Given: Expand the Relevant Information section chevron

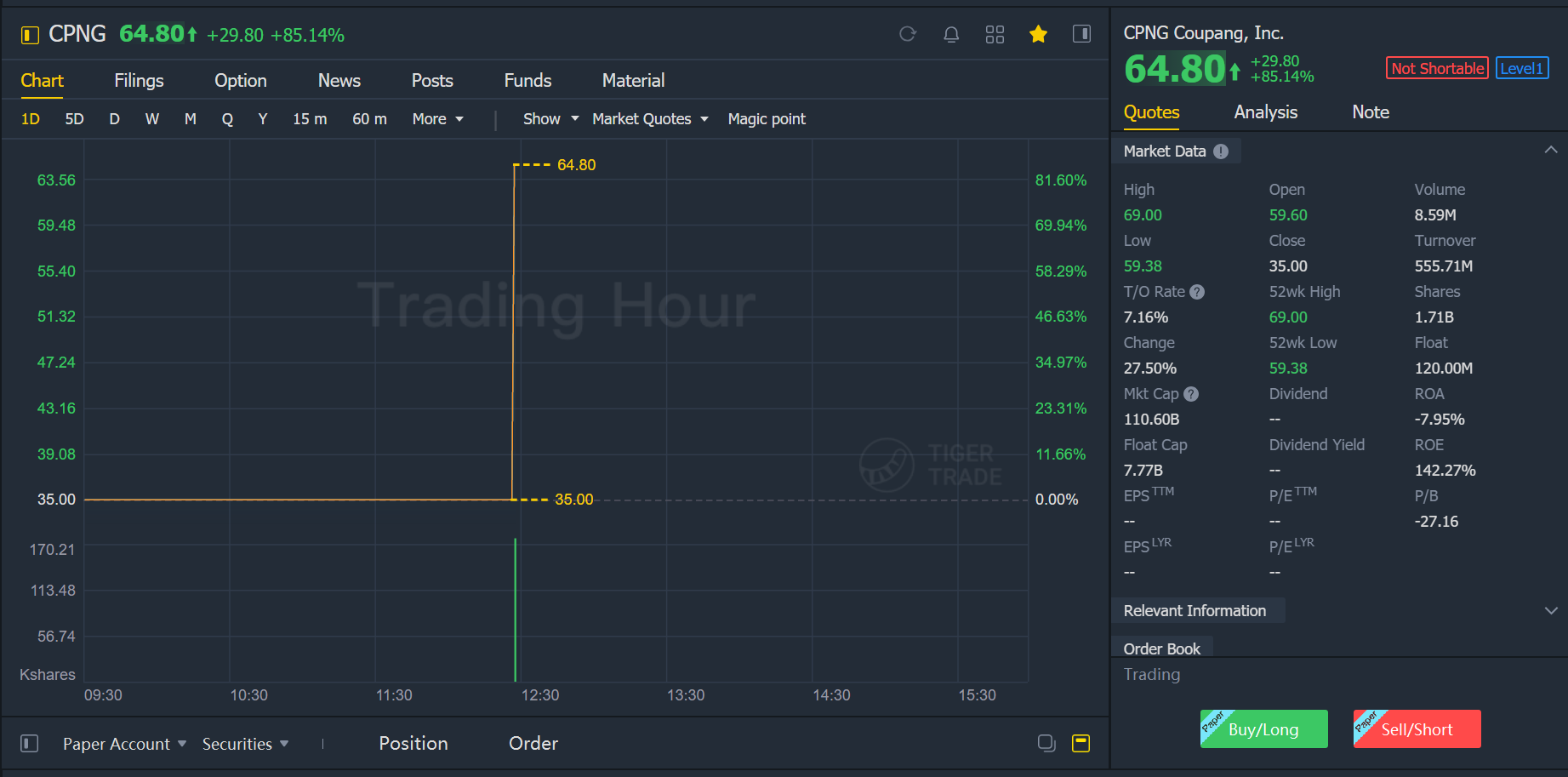Looking at the screenshot, I should 1551,611.
